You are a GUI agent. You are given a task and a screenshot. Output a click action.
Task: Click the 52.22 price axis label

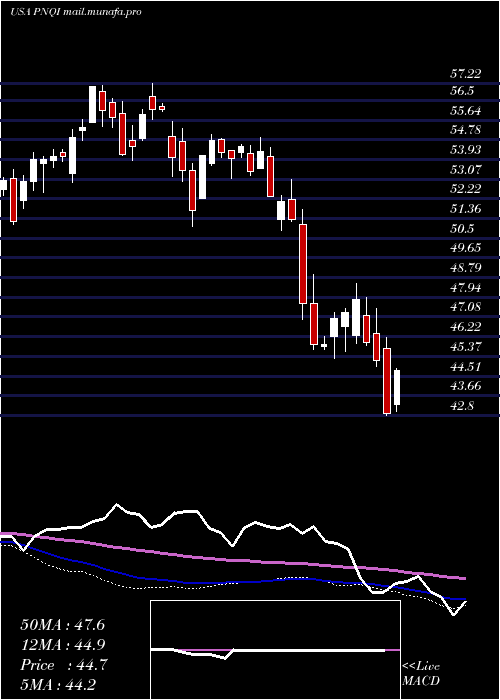coord(465,188)
